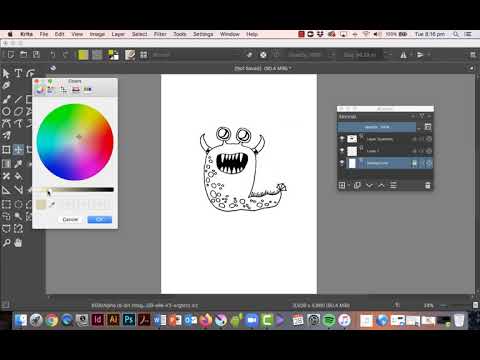Confirm color with the OK button
The width and height of the screenshot is (480, 360).
coord(100,219)
